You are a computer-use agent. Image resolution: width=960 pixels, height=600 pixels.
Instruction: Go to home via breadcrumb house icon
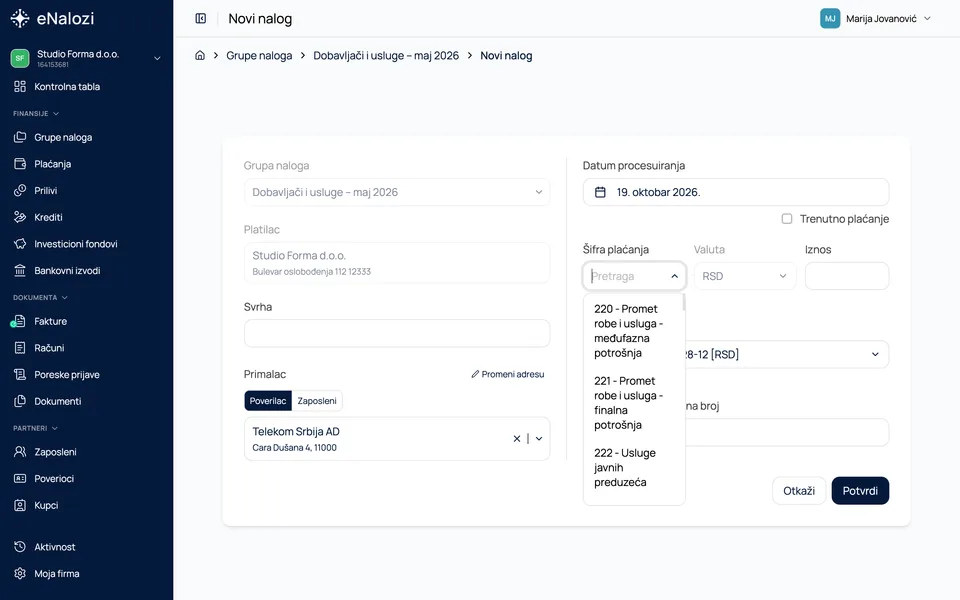200,56
